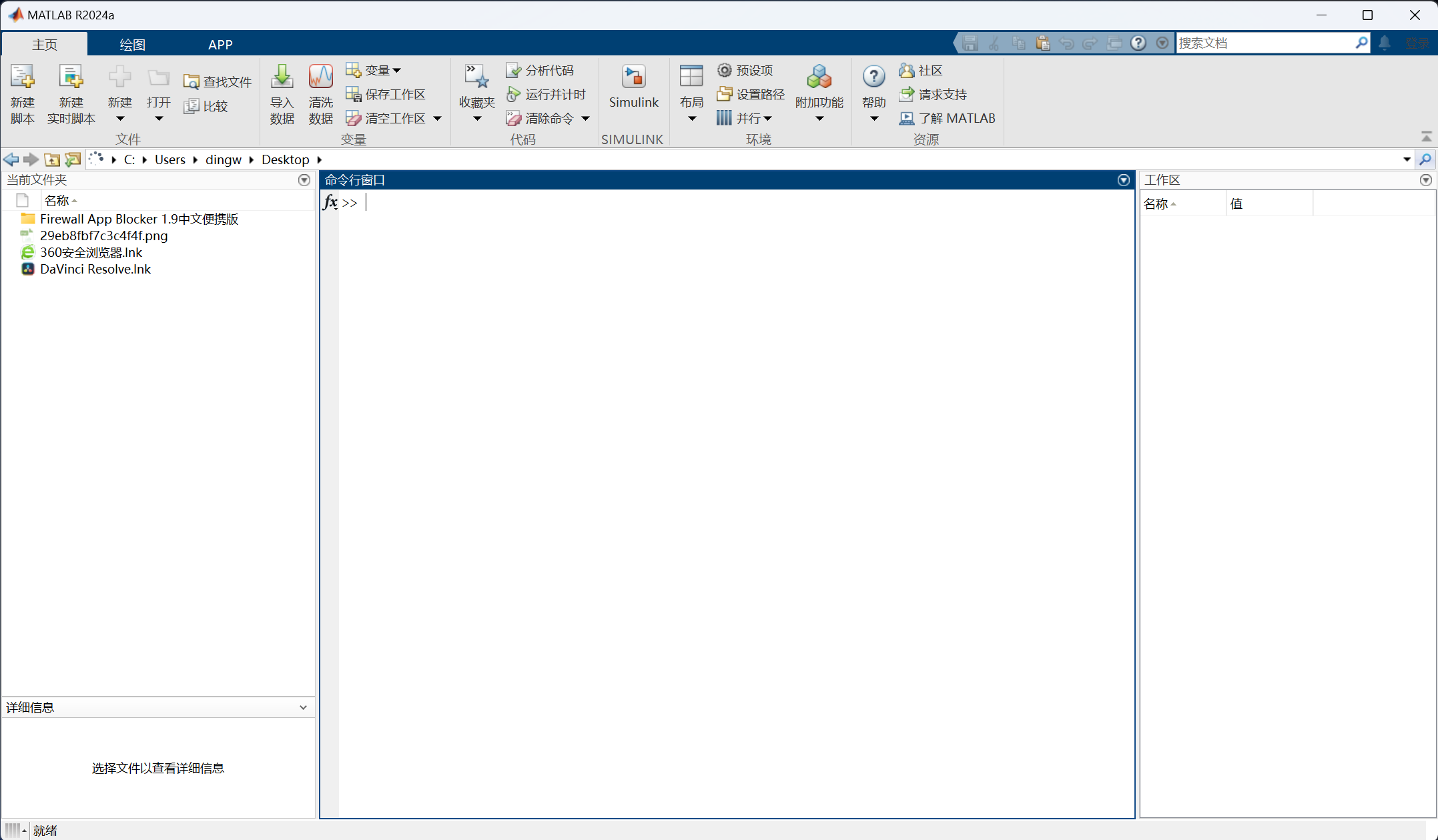
Task: Open the address bar path history dropdown
Action: 1407,159
